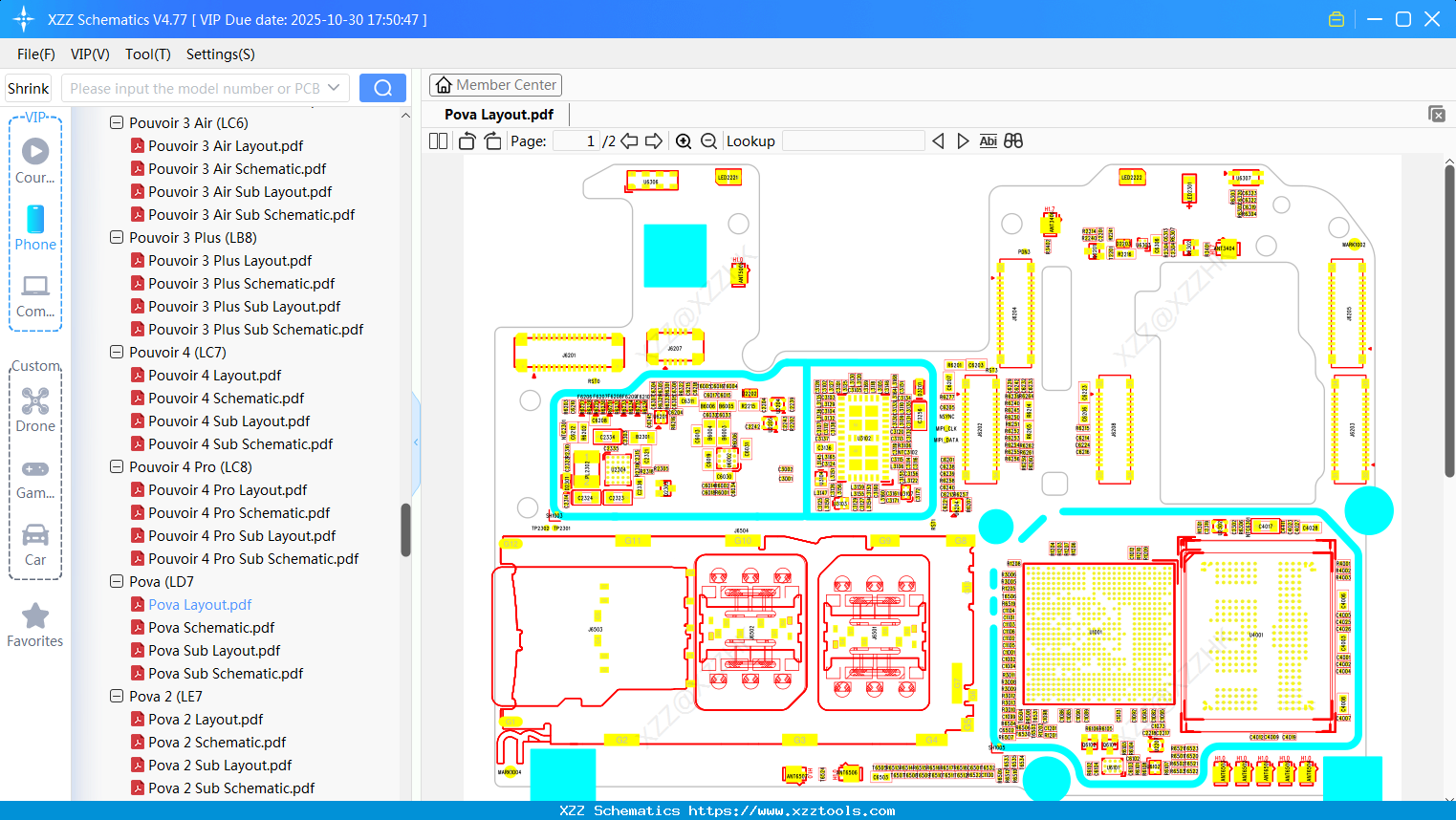The height and width of the screenshot is (820, 1456).
Task: Open the File(F) menu
Action: (x=36, y=54)
